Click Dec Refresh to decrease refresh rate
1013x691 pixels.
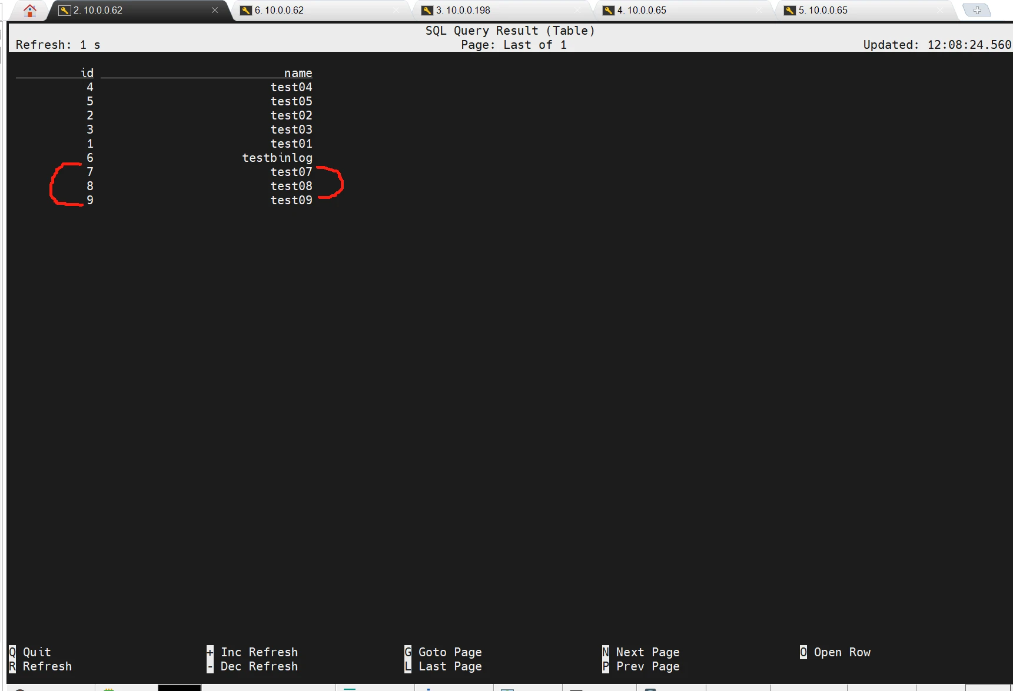[x=258, y=666]
